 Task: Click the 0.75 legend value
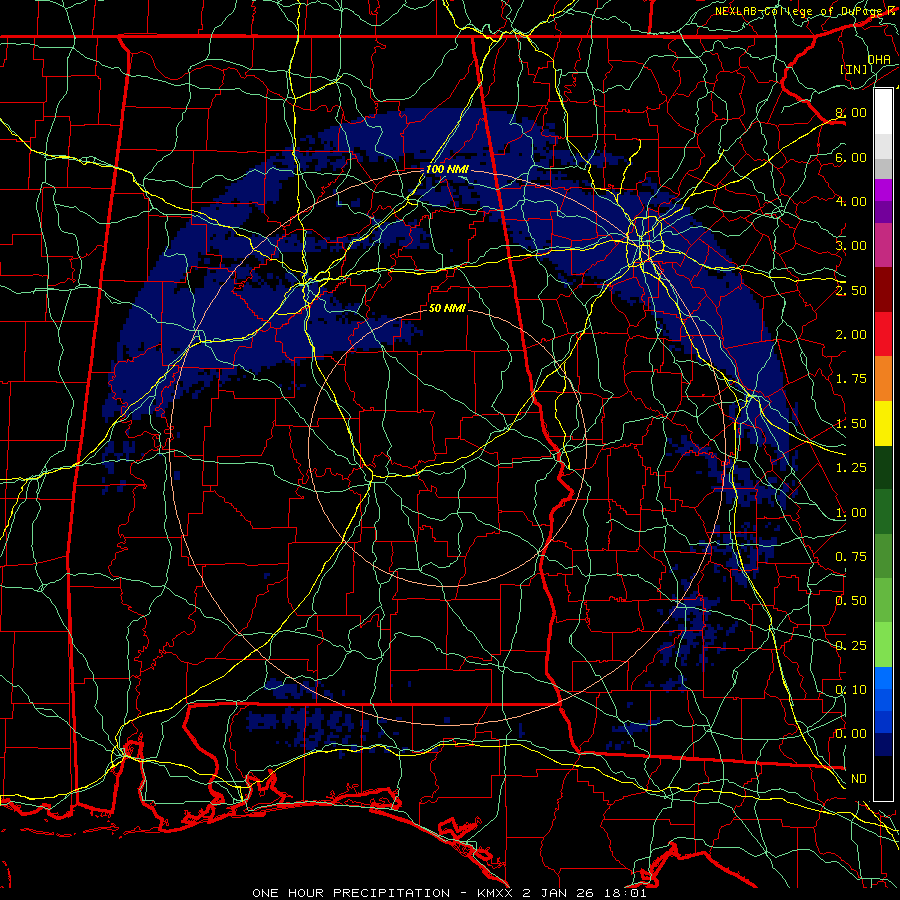point(851,557)
